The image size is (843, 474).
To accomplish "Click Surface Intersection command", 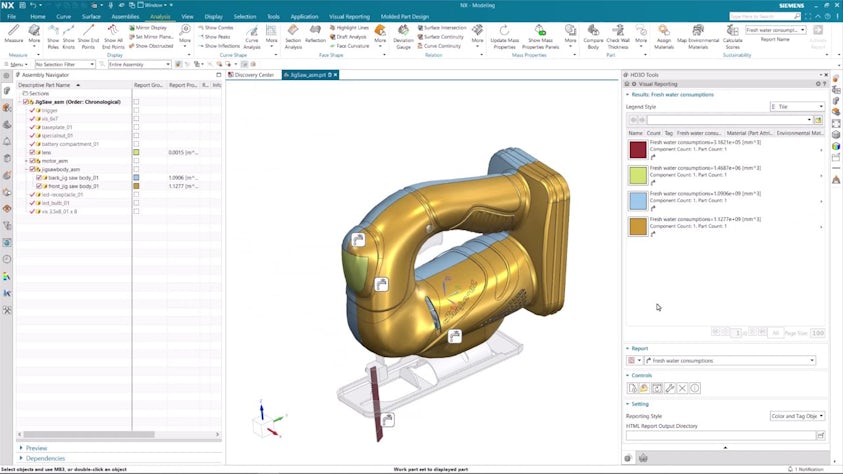I will point(442,27).
